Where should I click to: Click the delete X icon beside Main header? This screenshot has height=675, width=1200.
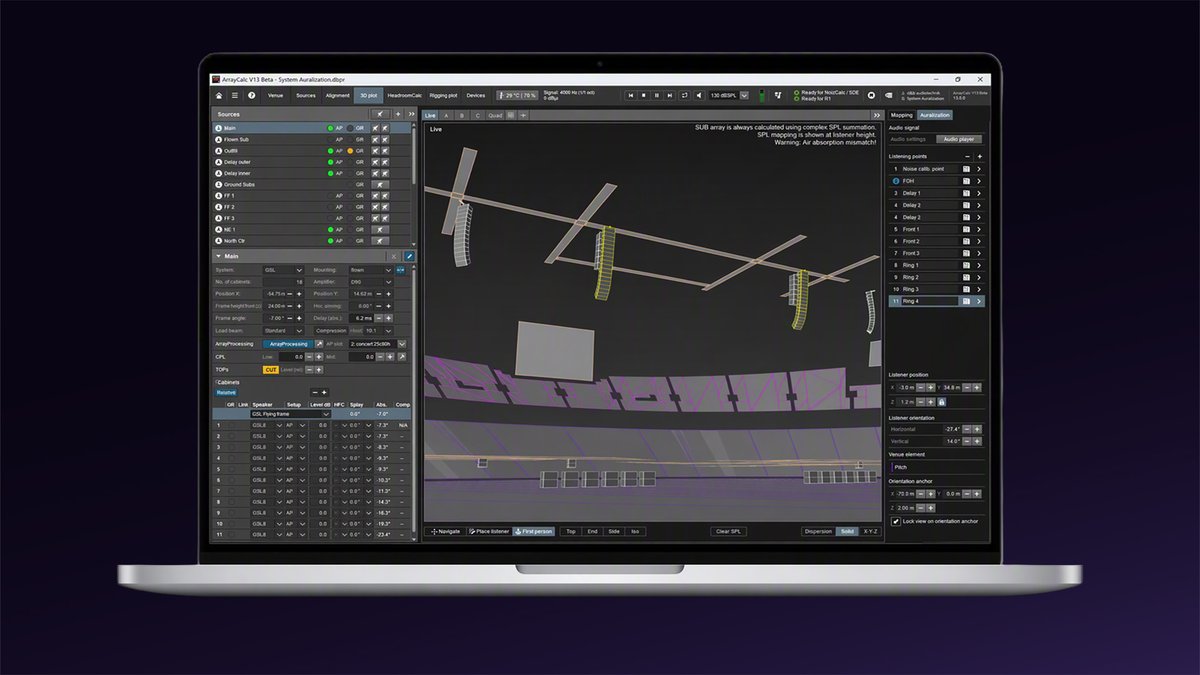[x=393, y=256]
